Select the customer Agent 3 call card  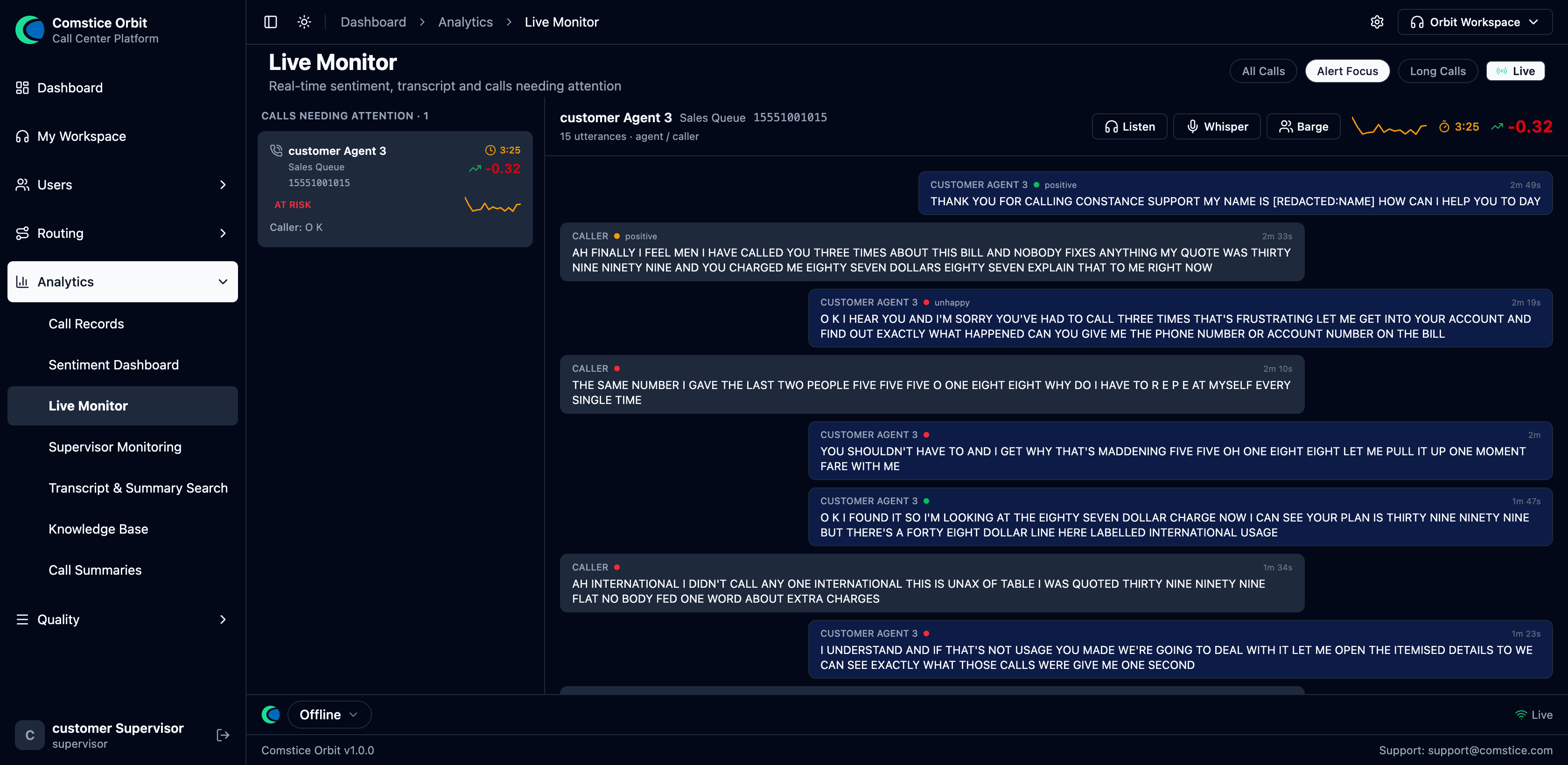click(x=395, y=189)
